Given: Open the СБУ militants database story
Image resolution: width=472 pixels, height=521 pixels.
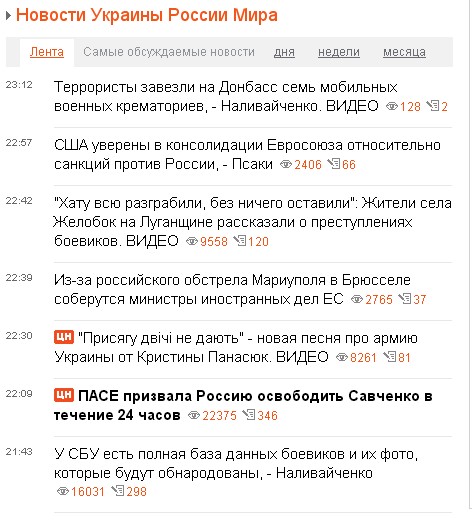Looking at the screenshot, I should pyautogui.click(x=236, y=463).
